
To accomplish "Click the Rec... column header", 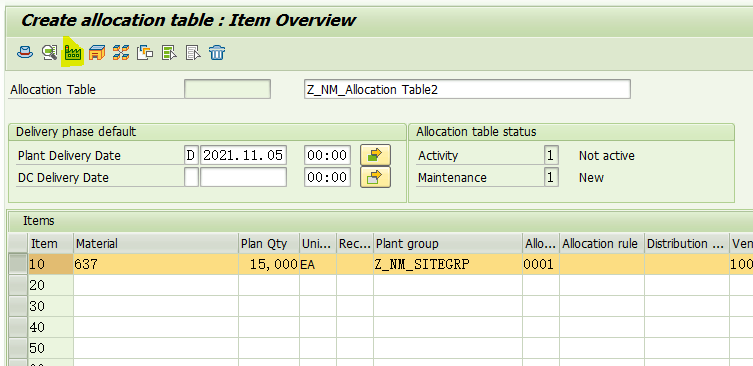I will coord(355,243).
